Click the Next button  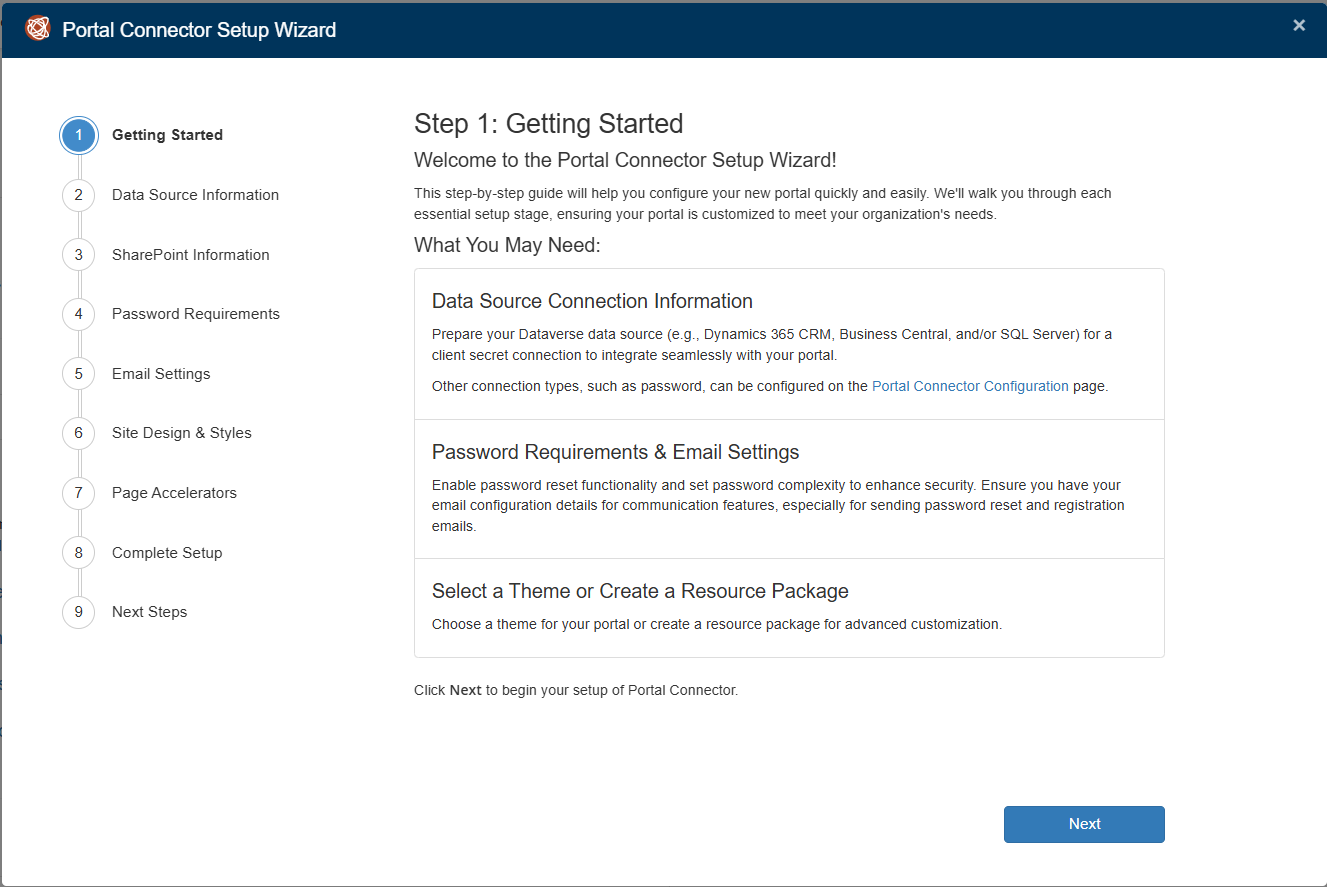click(1084, 824)
